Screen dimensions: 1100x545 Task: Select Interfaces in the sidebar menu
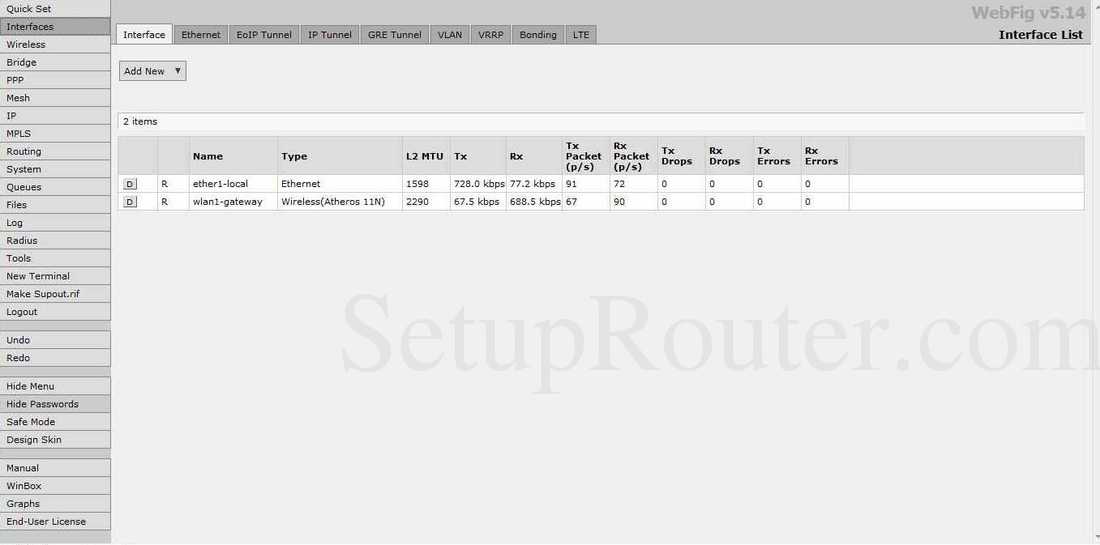point(55,27)
